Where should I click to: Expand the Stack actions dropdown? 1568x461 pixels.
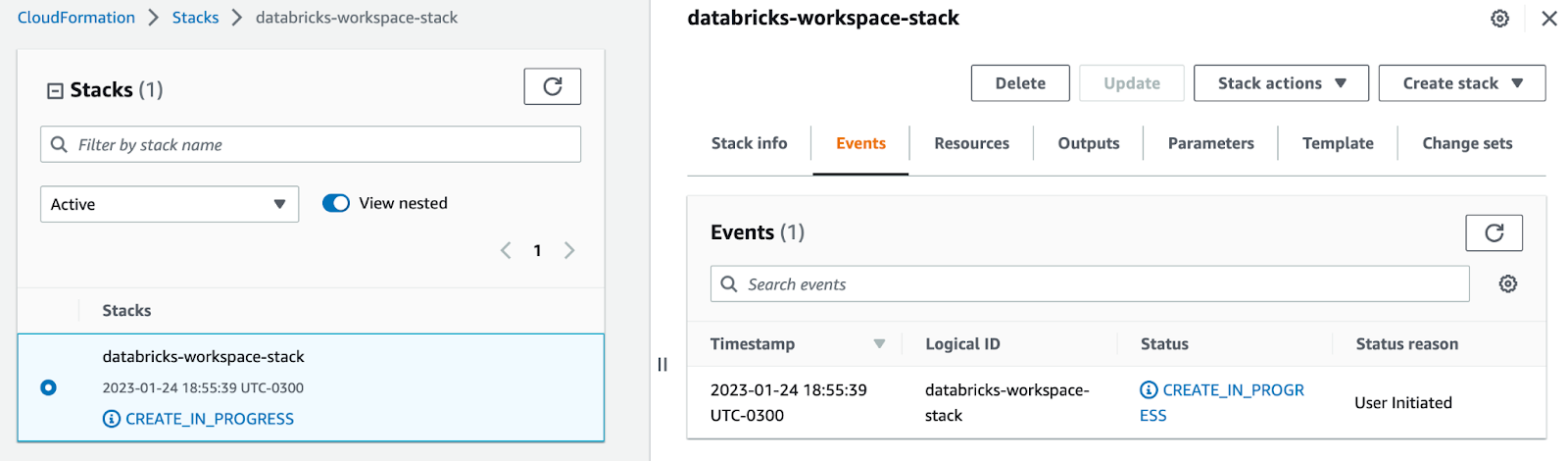point(1281,83)
